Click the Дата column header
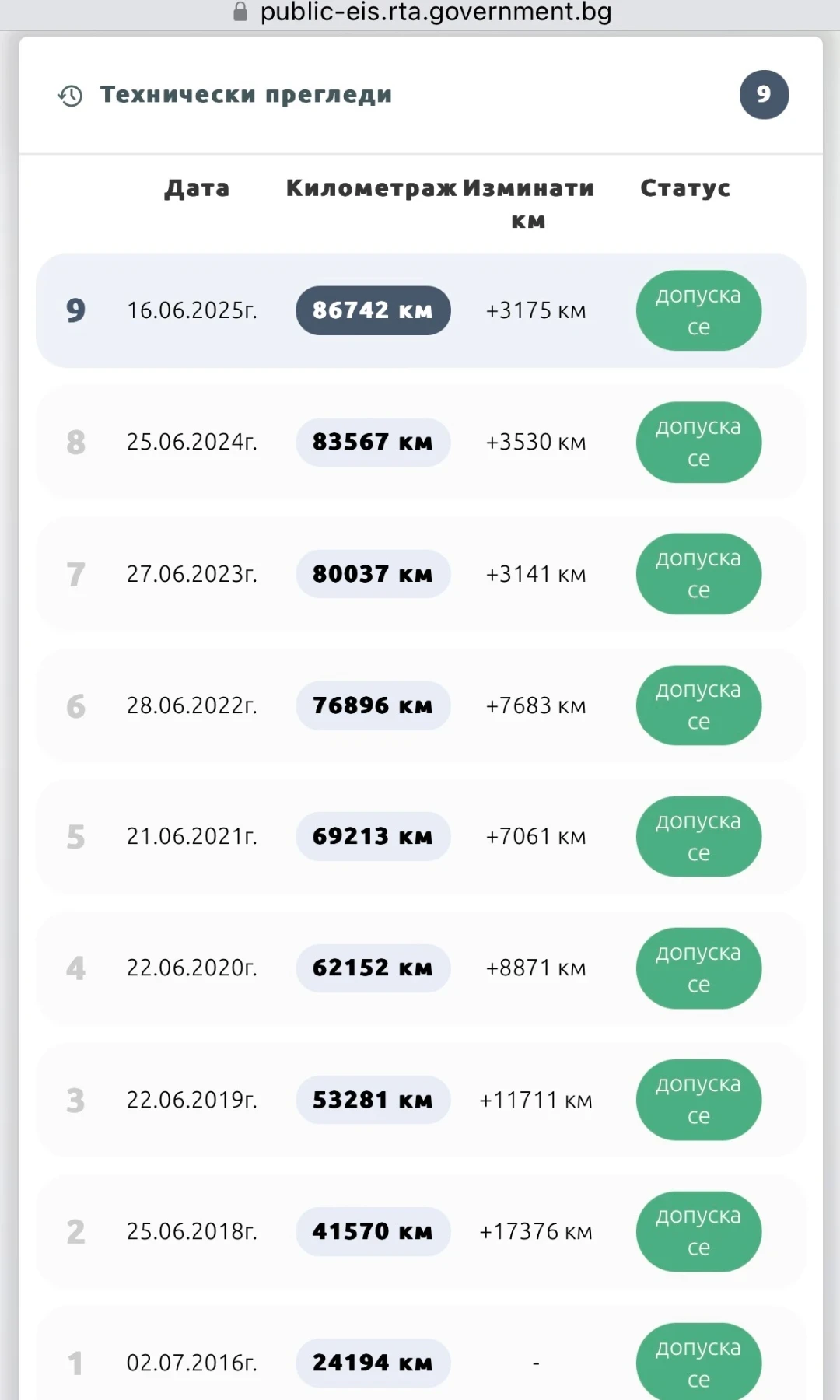The width and height of the screenshot is (840, 1400). 197,188
